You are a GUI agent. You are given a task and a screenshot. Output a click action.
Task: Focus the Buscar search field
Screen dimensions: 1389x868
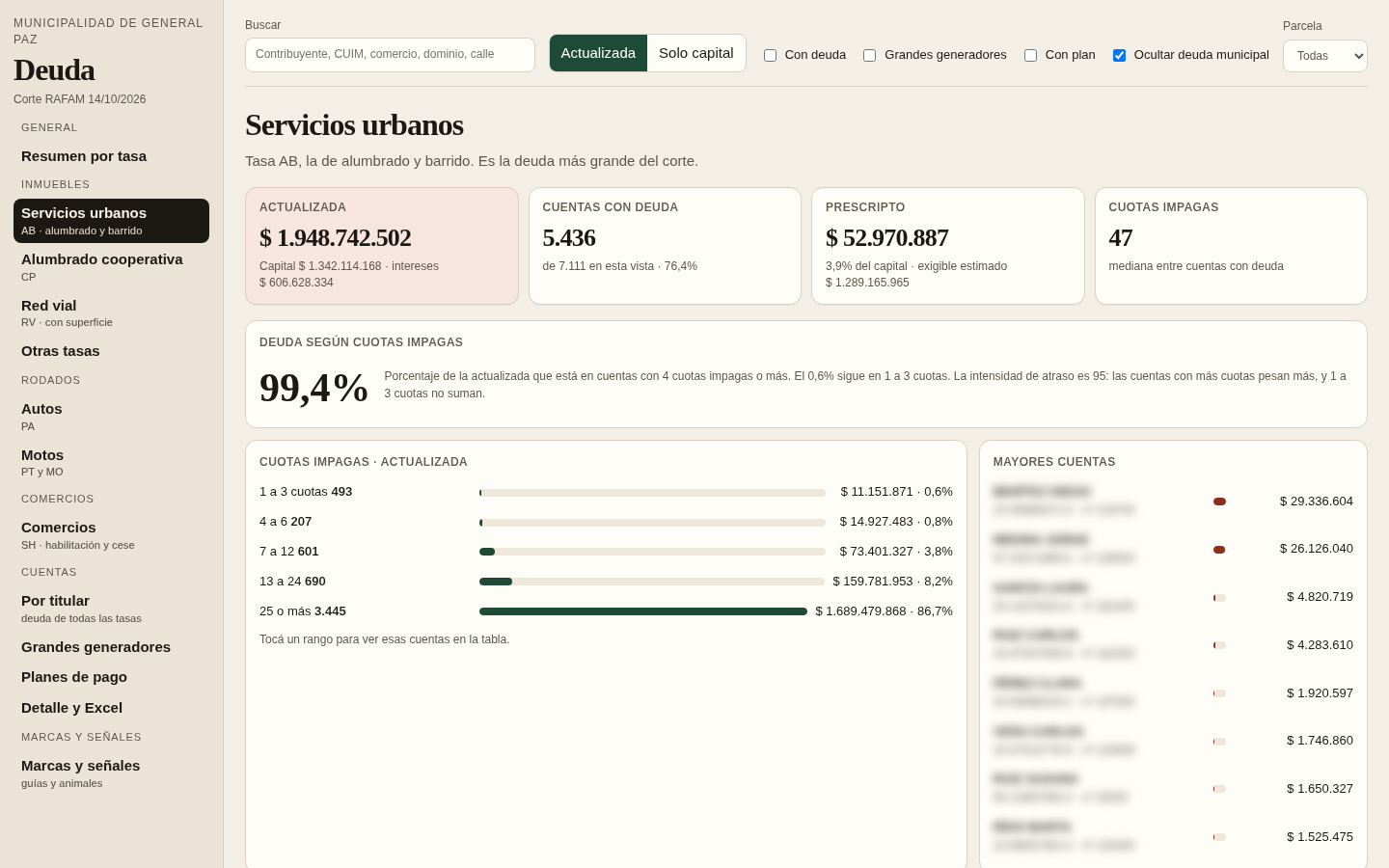[x=390, y=55]
